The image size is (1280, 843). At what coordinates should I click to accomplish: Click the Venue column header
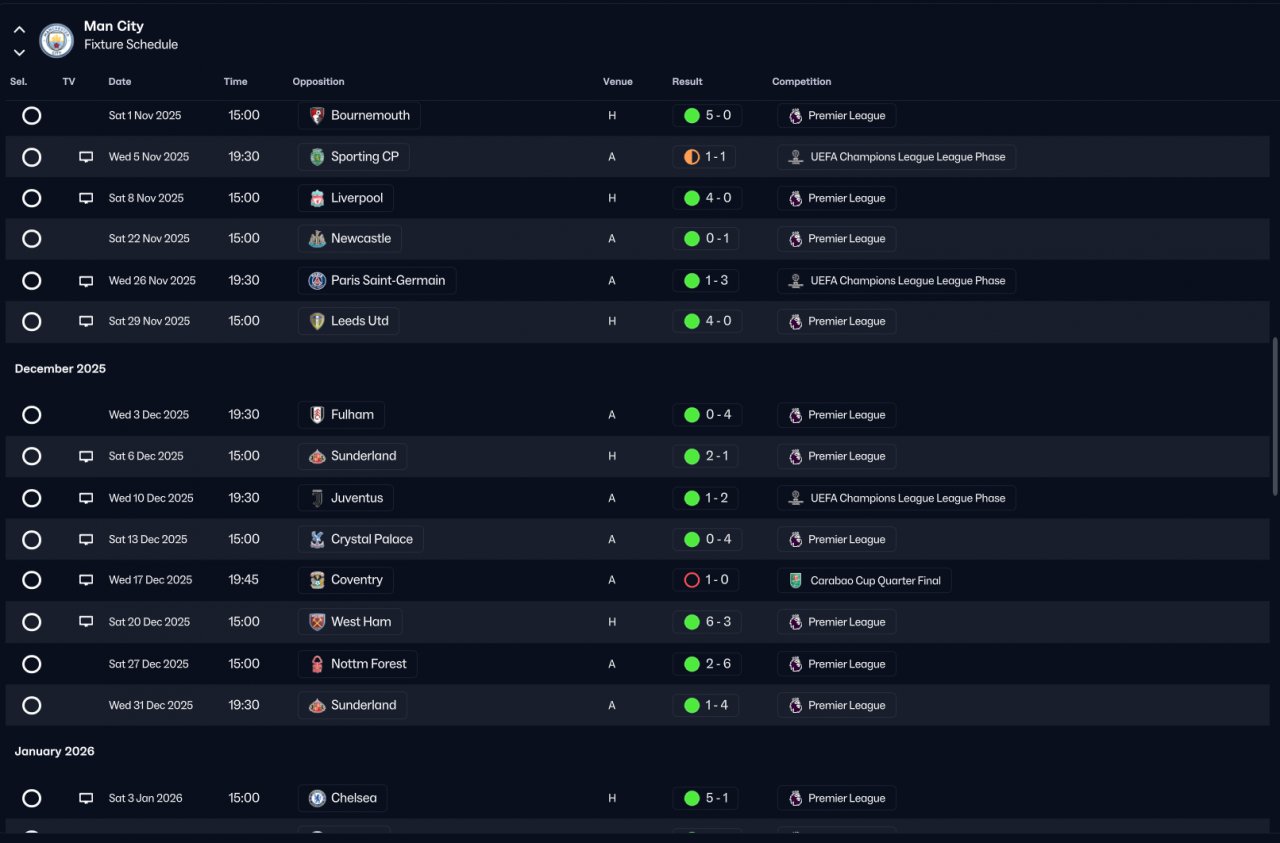click(x=618, y=82)
